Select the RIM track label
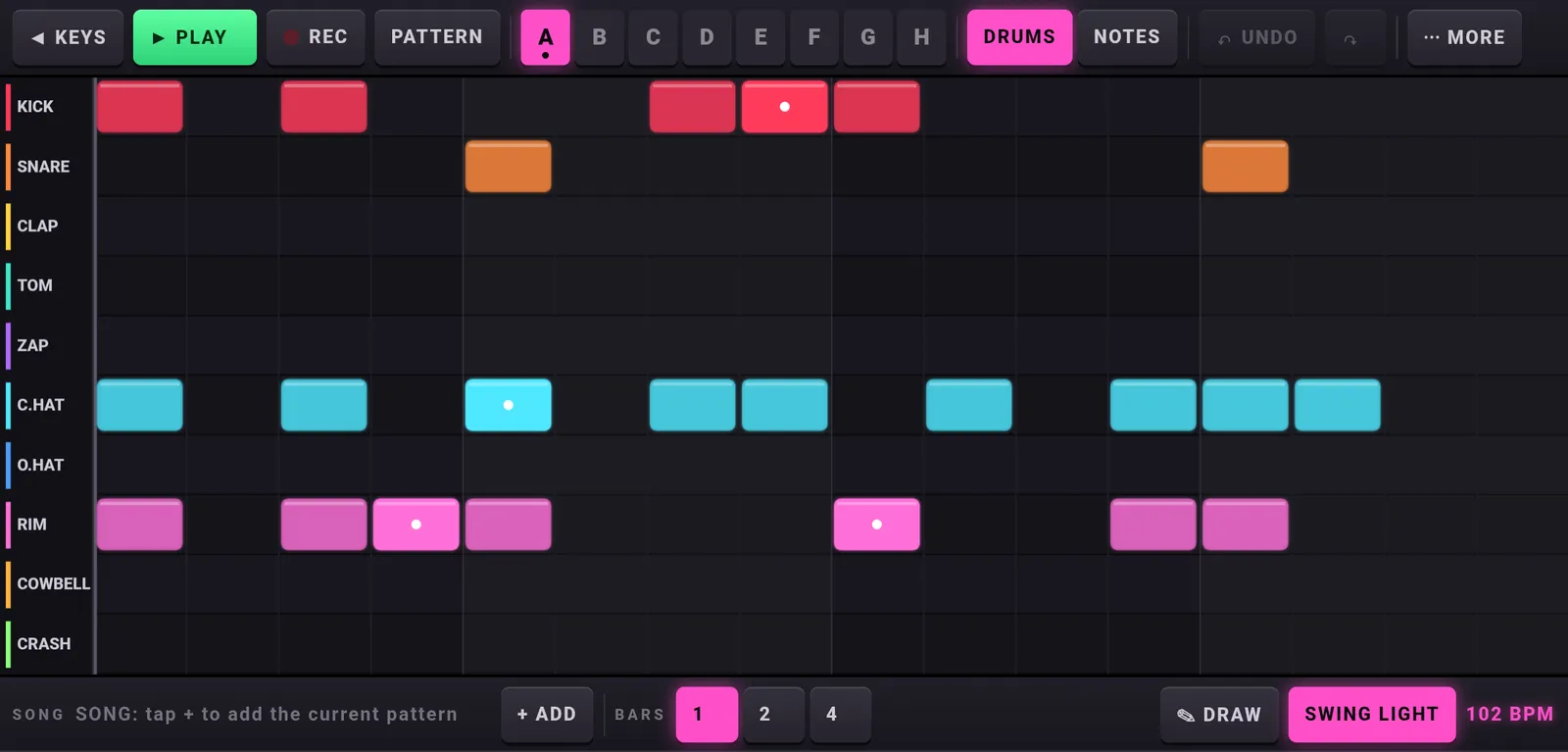 tap(31, 525)
